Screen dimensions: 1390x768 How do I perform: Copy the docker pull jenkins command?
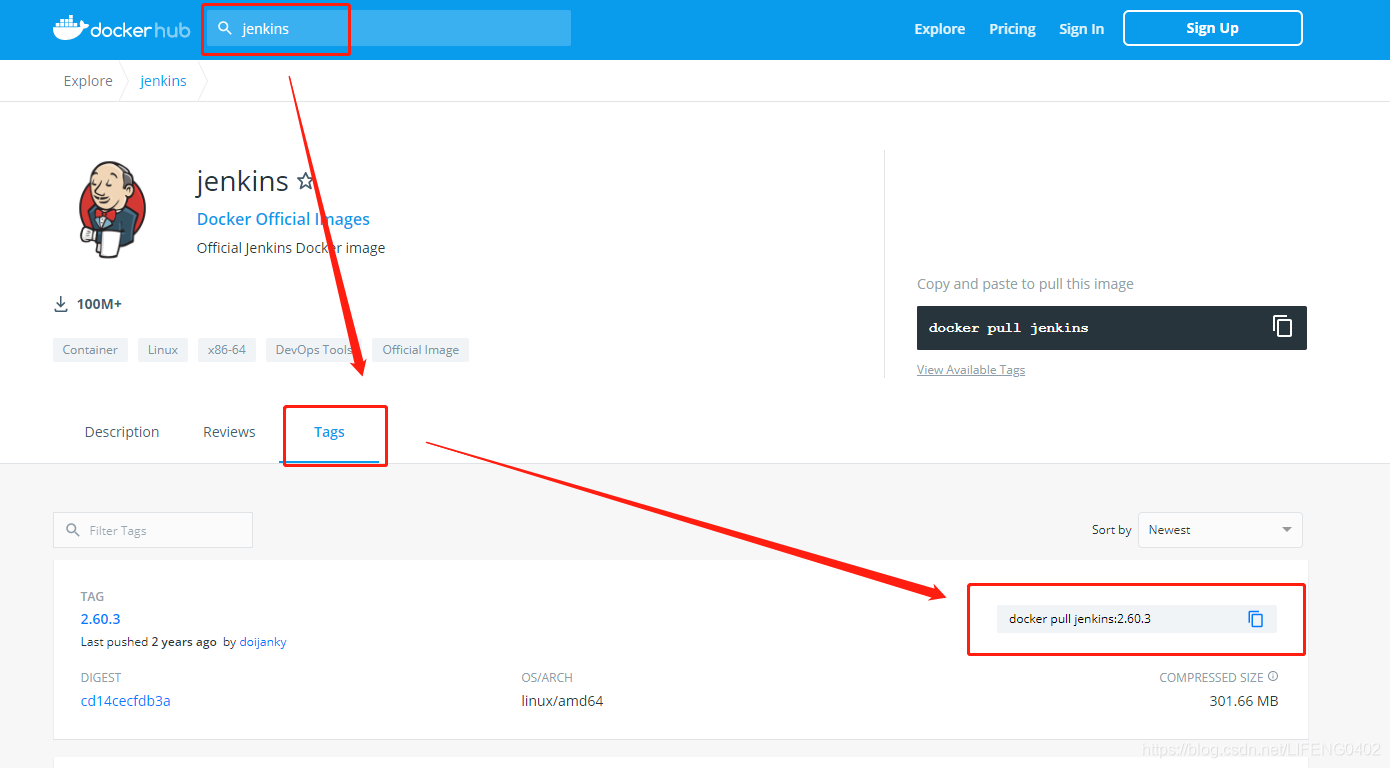coord(1282,327)
